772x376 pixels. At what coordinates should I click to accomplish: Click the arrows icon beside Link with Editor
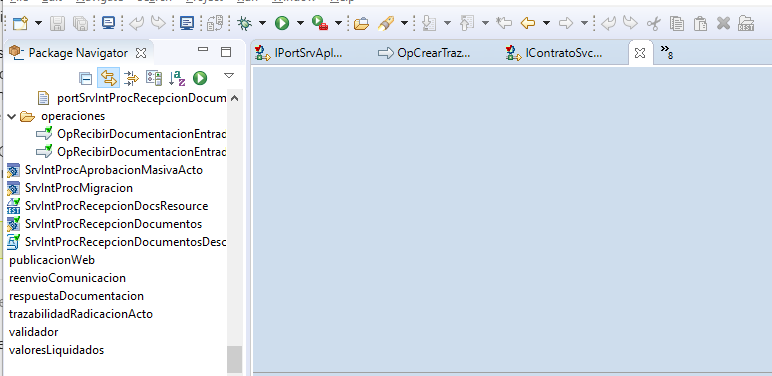click(131, 78)
